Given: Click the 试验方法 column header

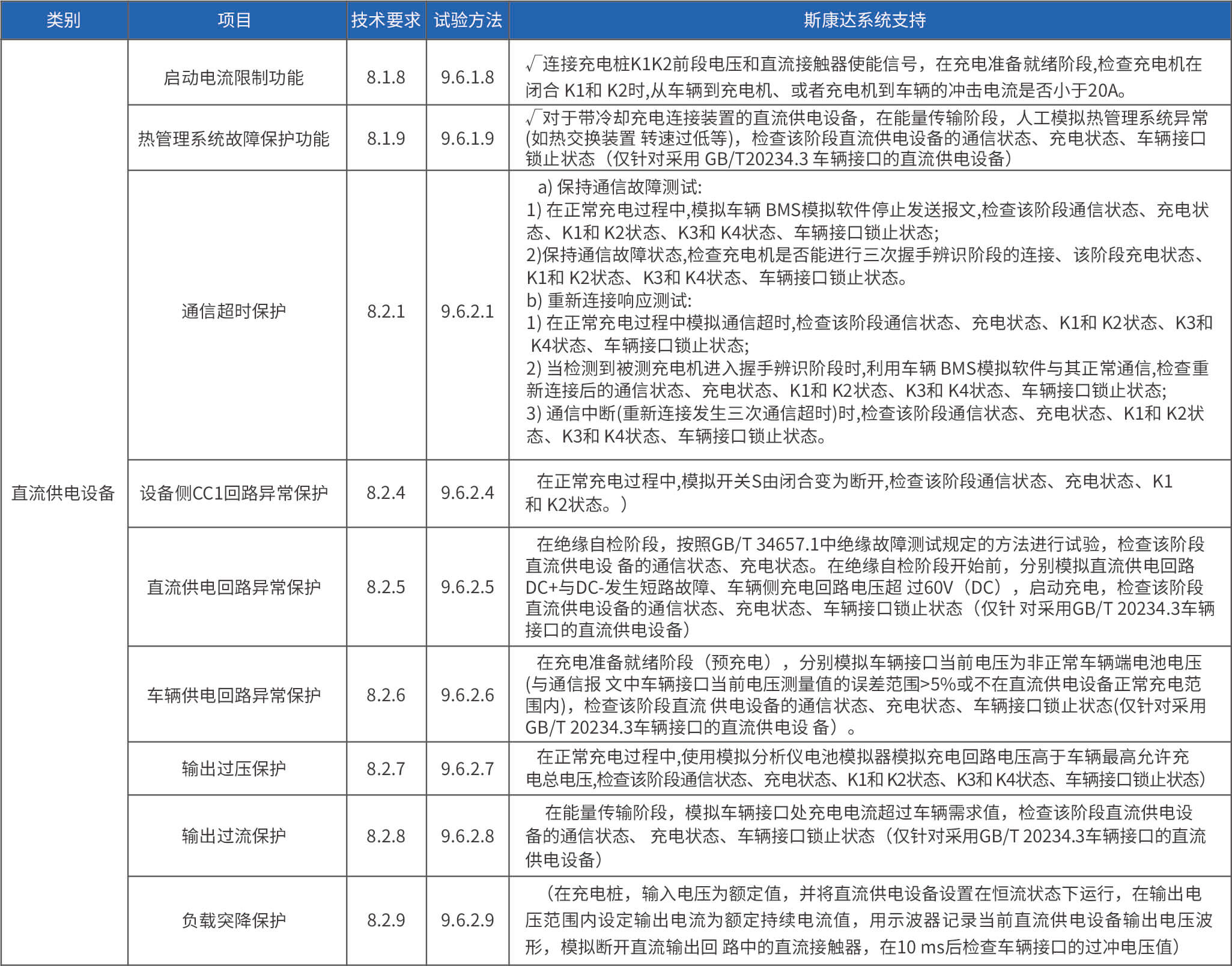Looking at the screenshot, I should coord(467,20).
